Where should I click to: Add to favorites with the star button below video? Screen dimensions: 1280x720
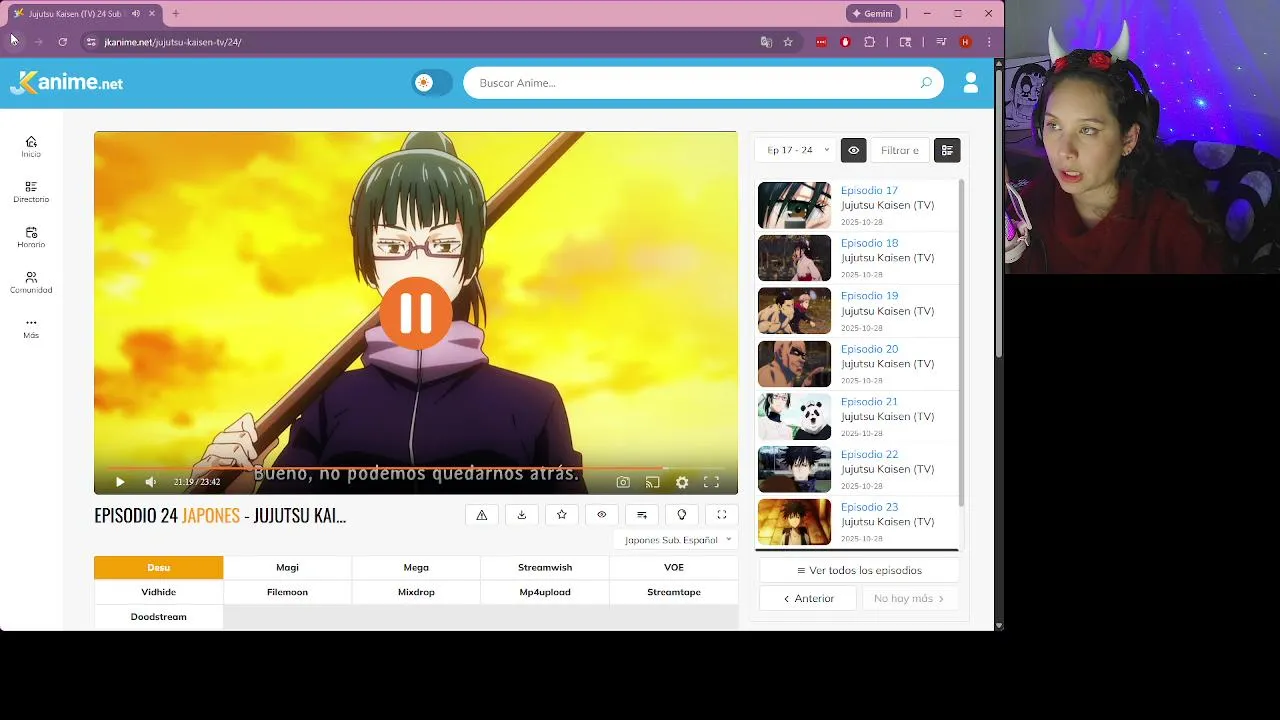562,515
